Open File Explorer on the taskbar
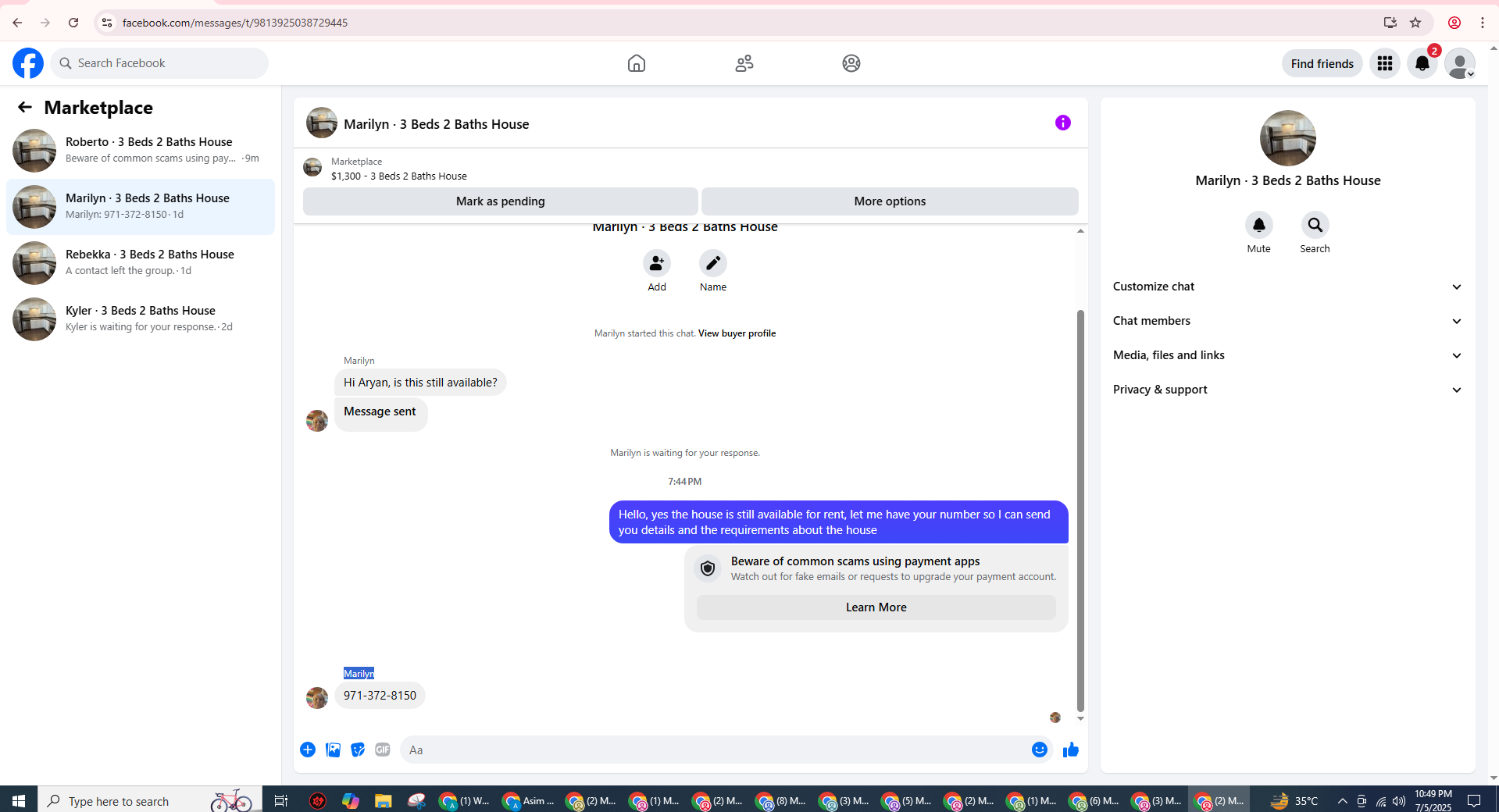Screen dimensions: 1499x812 point(383,800)
